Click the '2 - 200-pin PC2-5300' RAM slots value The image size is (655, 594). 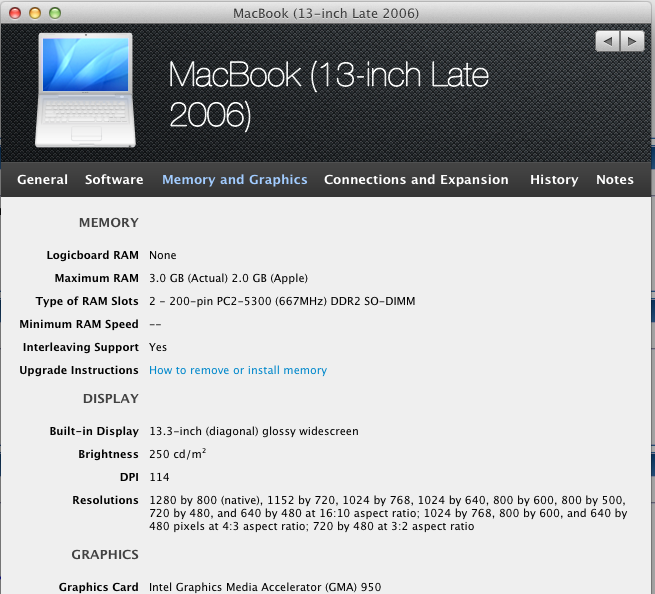282,301
